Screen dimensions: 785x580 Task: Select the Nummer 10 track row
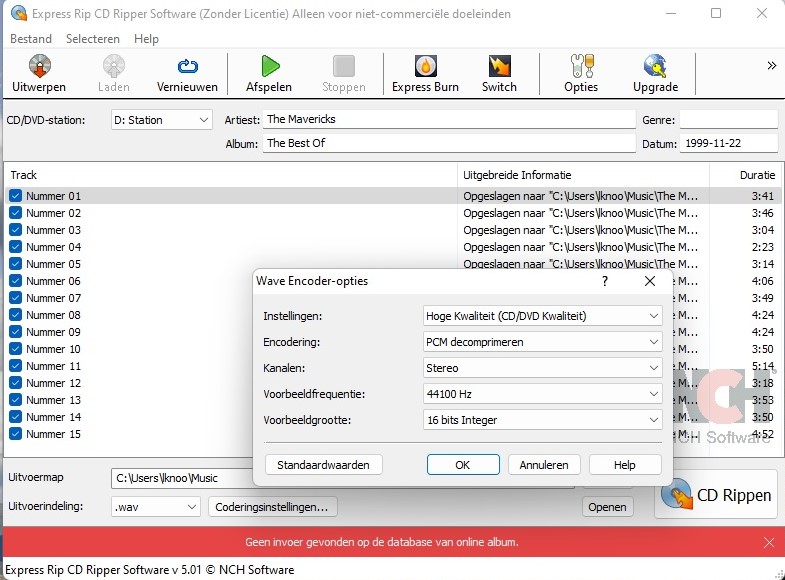pos(130,349)
